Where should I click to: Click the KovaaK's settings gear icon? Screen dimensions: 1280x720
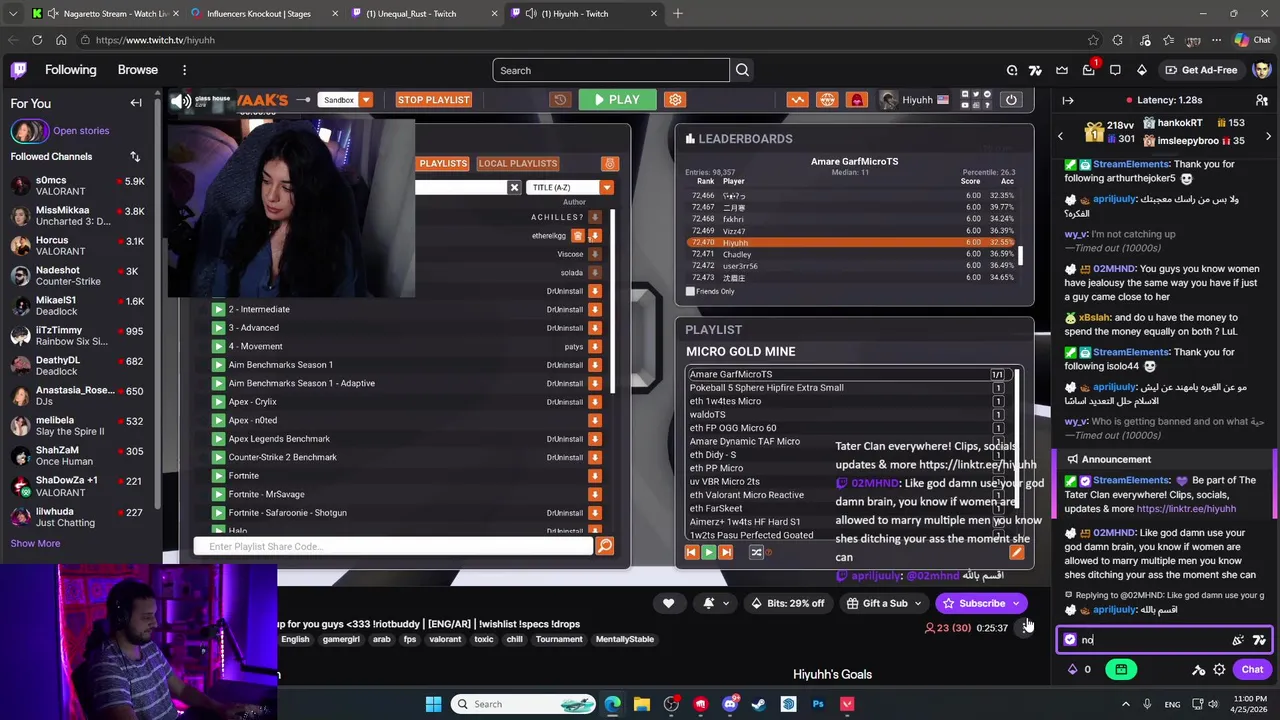pos(675,100)
